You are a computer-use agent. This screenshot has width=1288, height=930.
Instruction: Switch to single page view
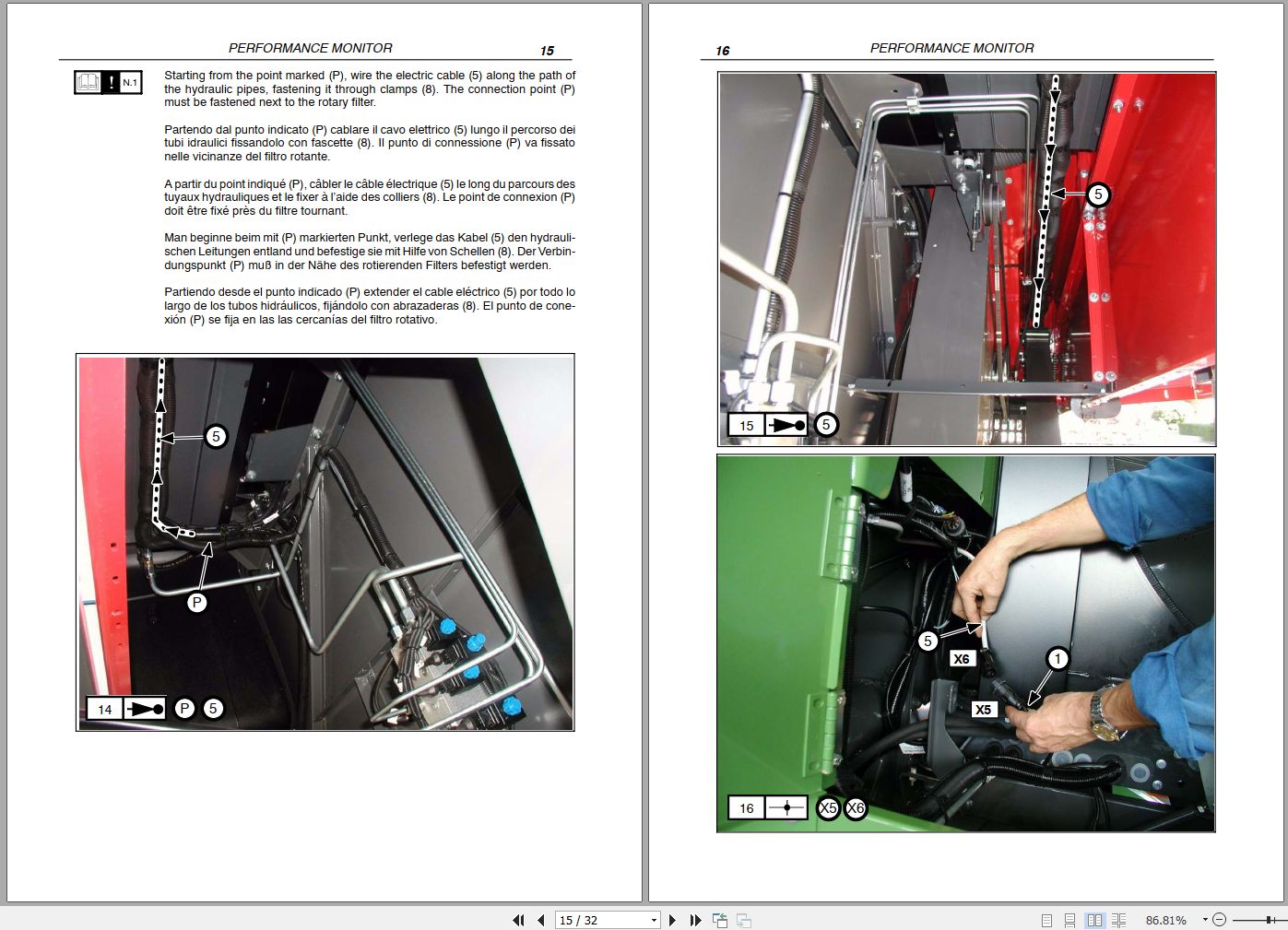(x=1046, y=920)
